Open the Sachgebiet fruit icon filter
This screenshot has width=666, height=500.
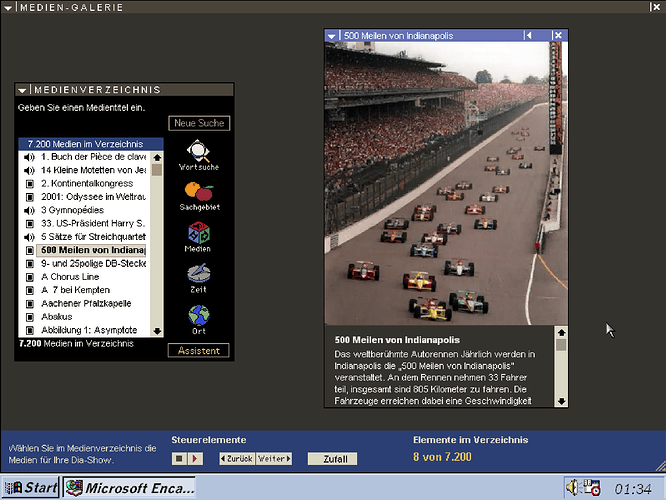pos(199,192)
